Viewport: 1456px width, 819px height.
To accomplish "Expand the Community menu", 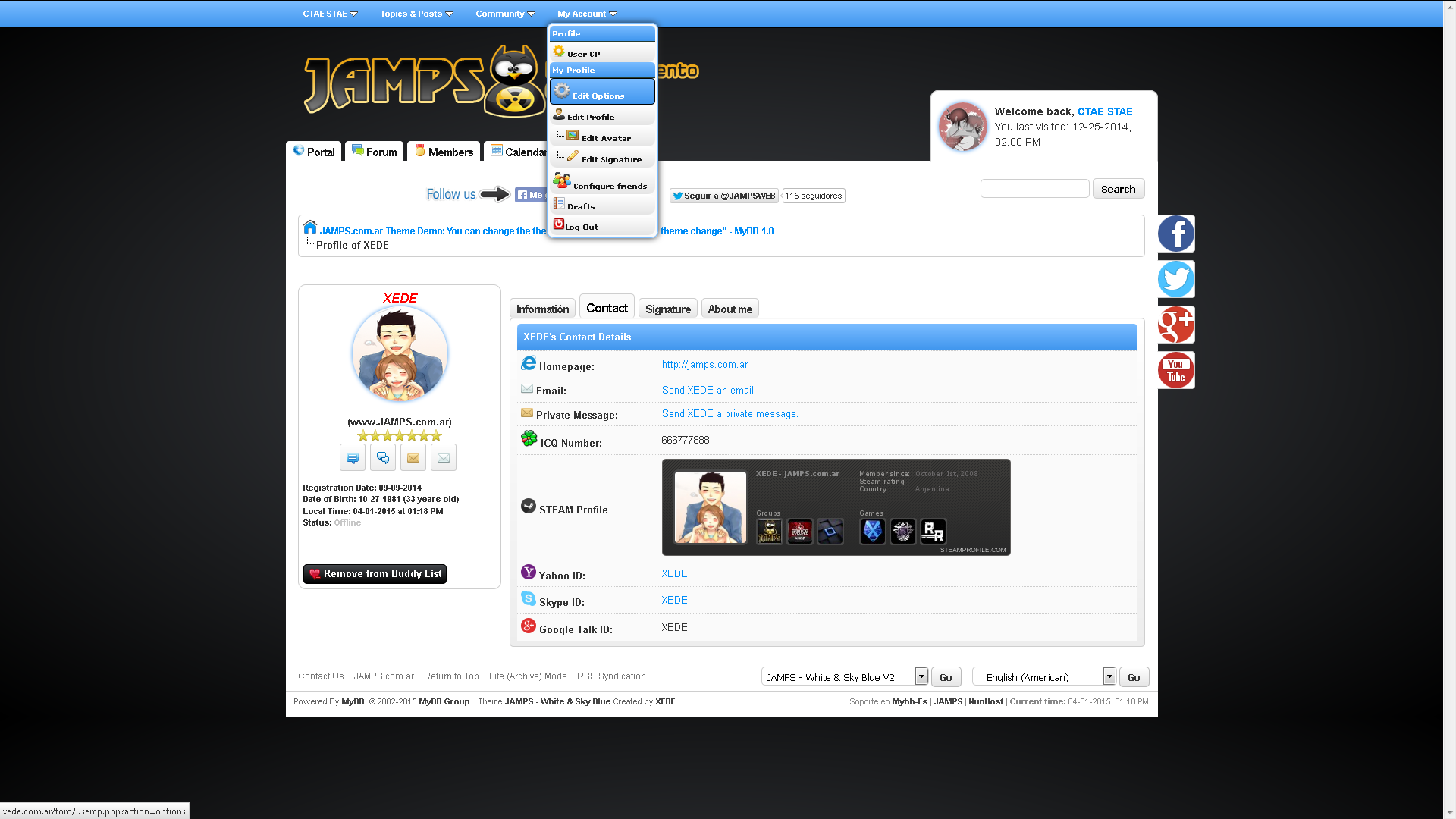I will click(x=504, y=14).
